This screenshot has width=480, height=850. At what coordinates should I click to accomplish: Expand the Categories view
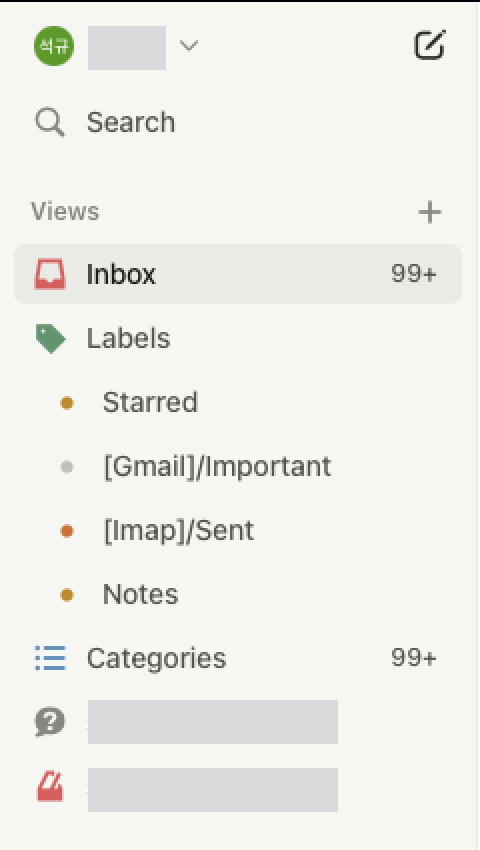[x=238, y=658]
